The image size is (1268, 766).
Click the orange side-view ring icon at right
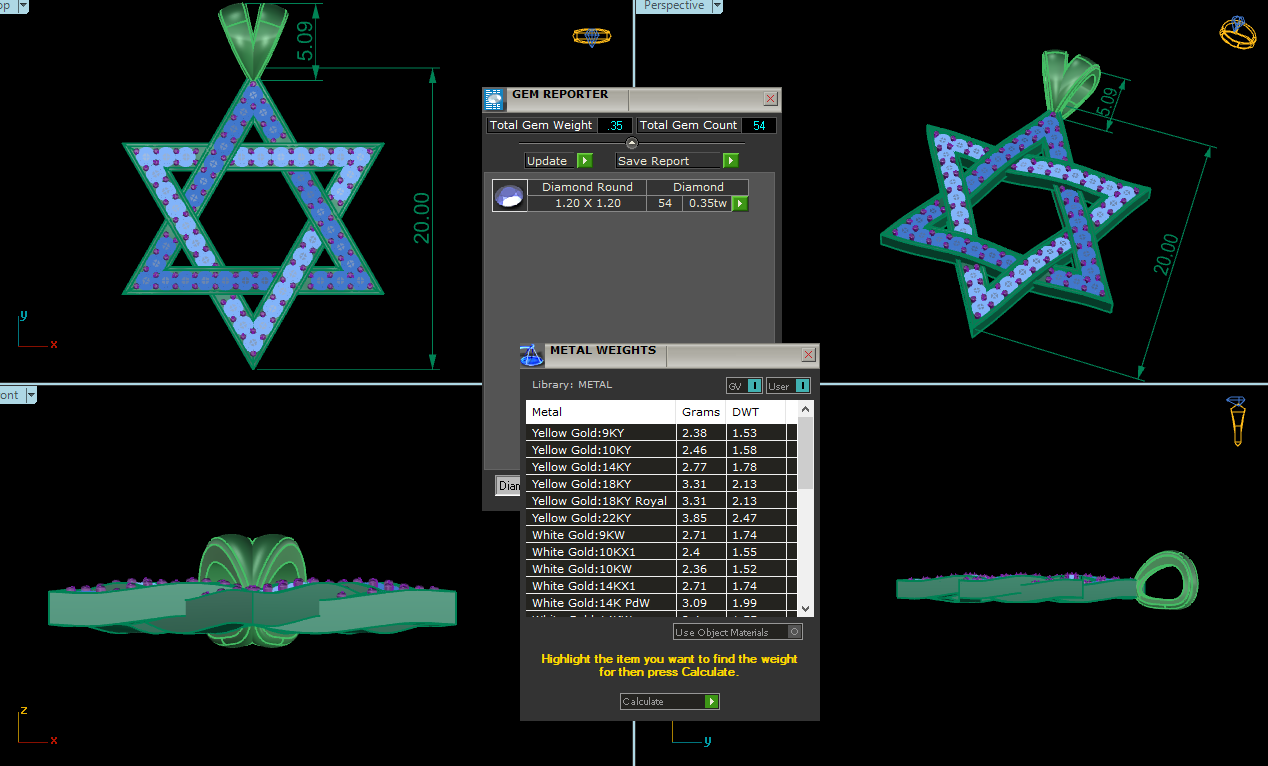(1237, 420)
